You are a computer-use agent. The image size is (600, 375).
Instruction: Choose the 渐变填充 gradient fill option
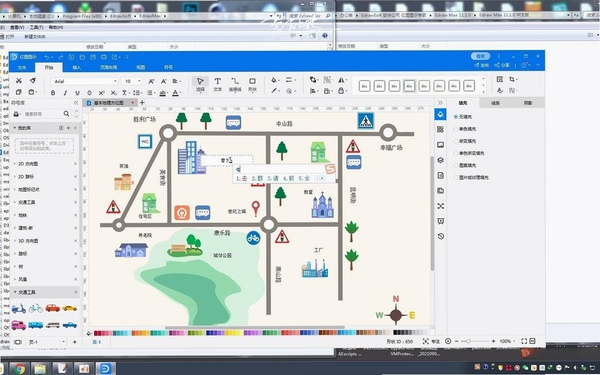coord(465,141)
